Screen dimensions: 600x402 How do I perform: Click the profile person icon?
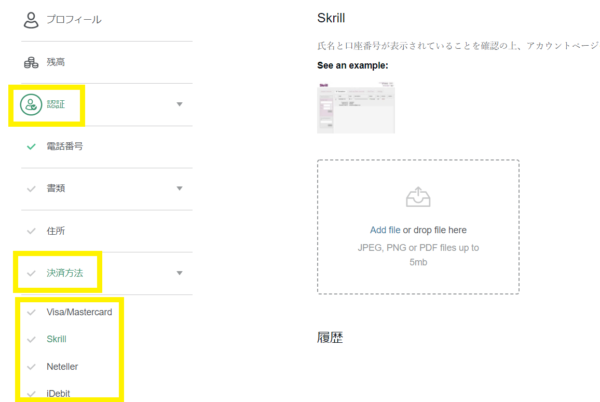[31, 19]
